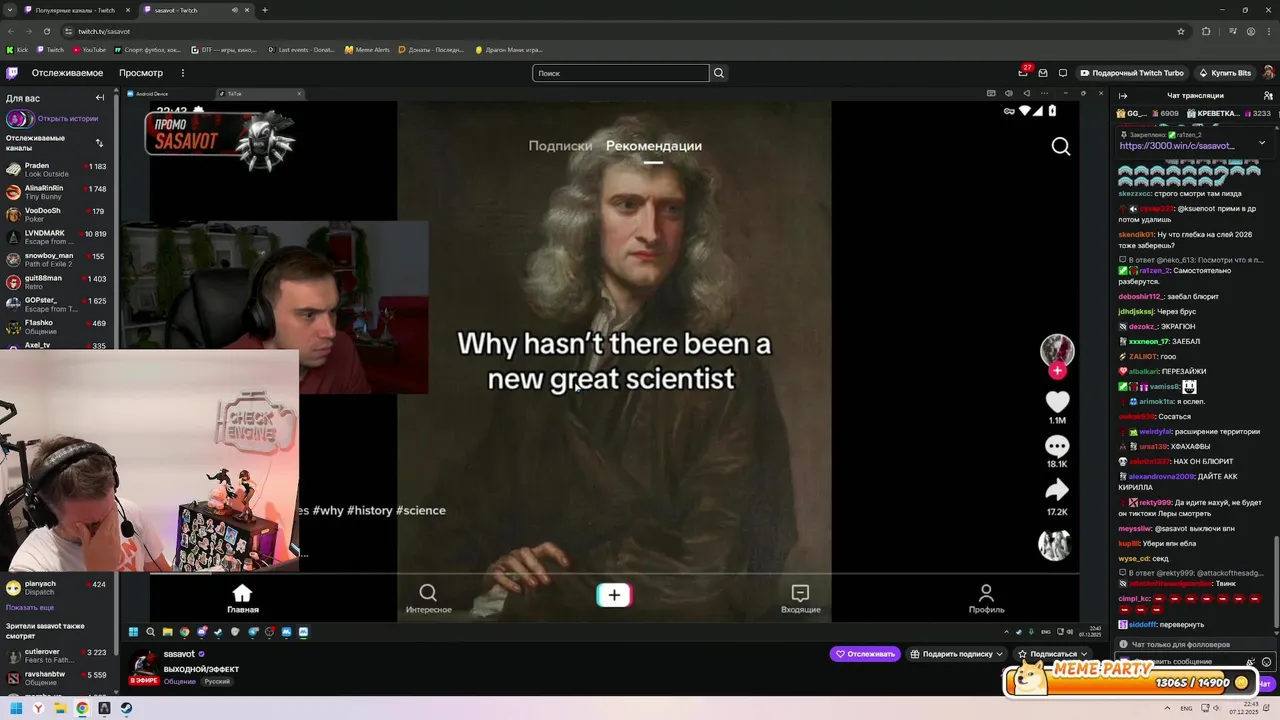This screenshot has width=1280, height=720.
Task: Open Chrome tab search dropdown arrow
Action: click(x=9, y=10)
